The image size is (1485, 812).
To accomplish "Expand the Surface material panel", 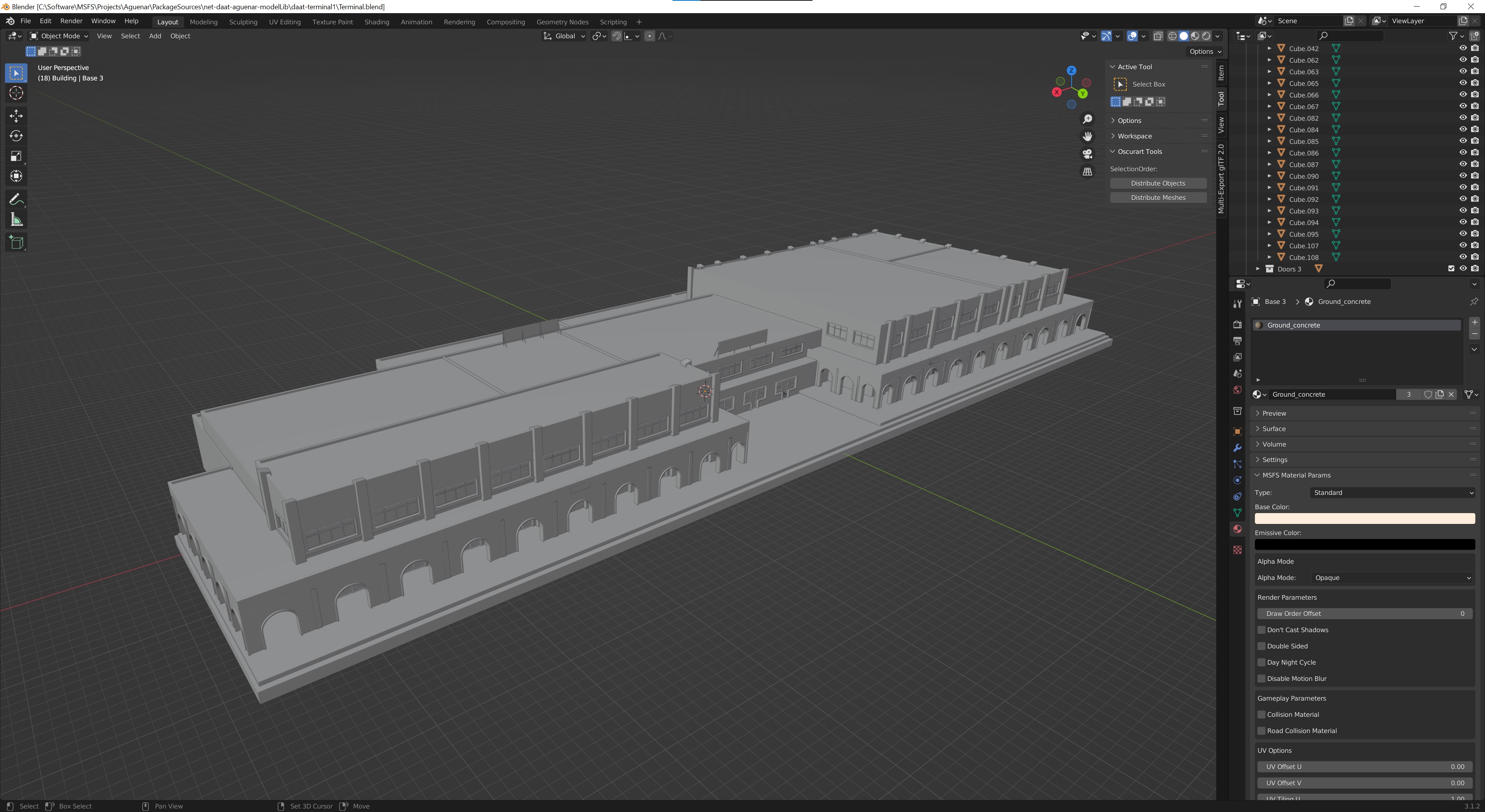I will click(x=1273, y=429).
